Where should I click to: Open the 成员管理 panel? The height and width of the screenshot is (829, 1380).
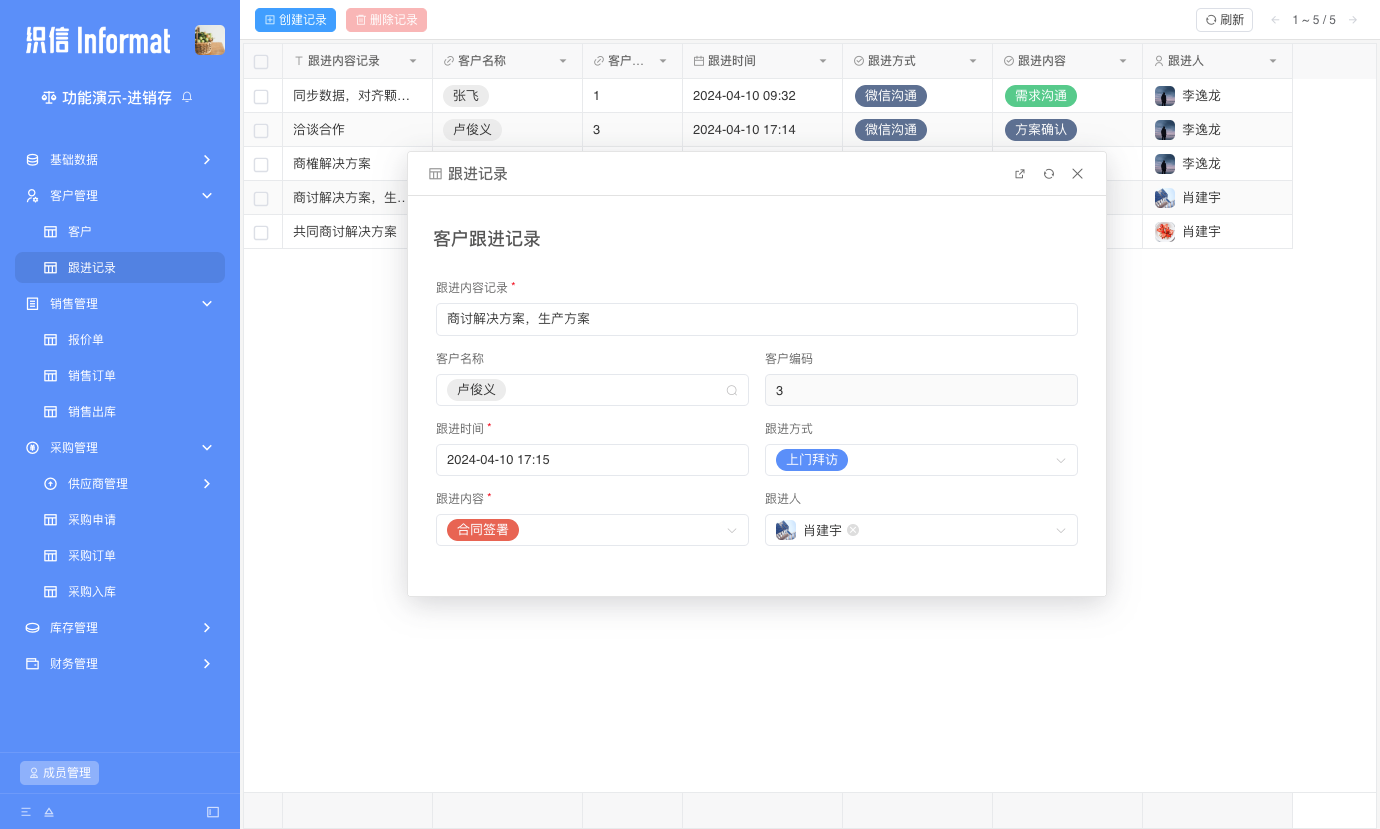pyautogui.click(x=59, y=772)
